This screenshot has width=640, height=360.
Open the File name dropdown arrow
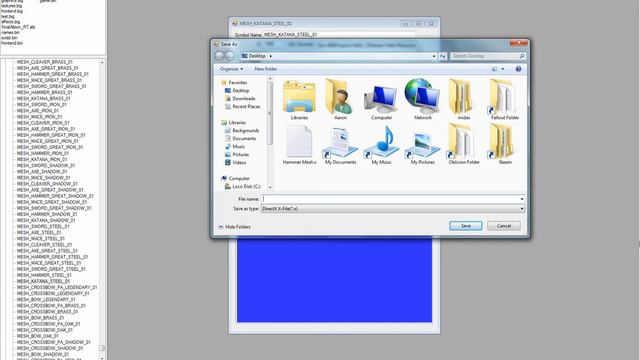pos(522,199)
